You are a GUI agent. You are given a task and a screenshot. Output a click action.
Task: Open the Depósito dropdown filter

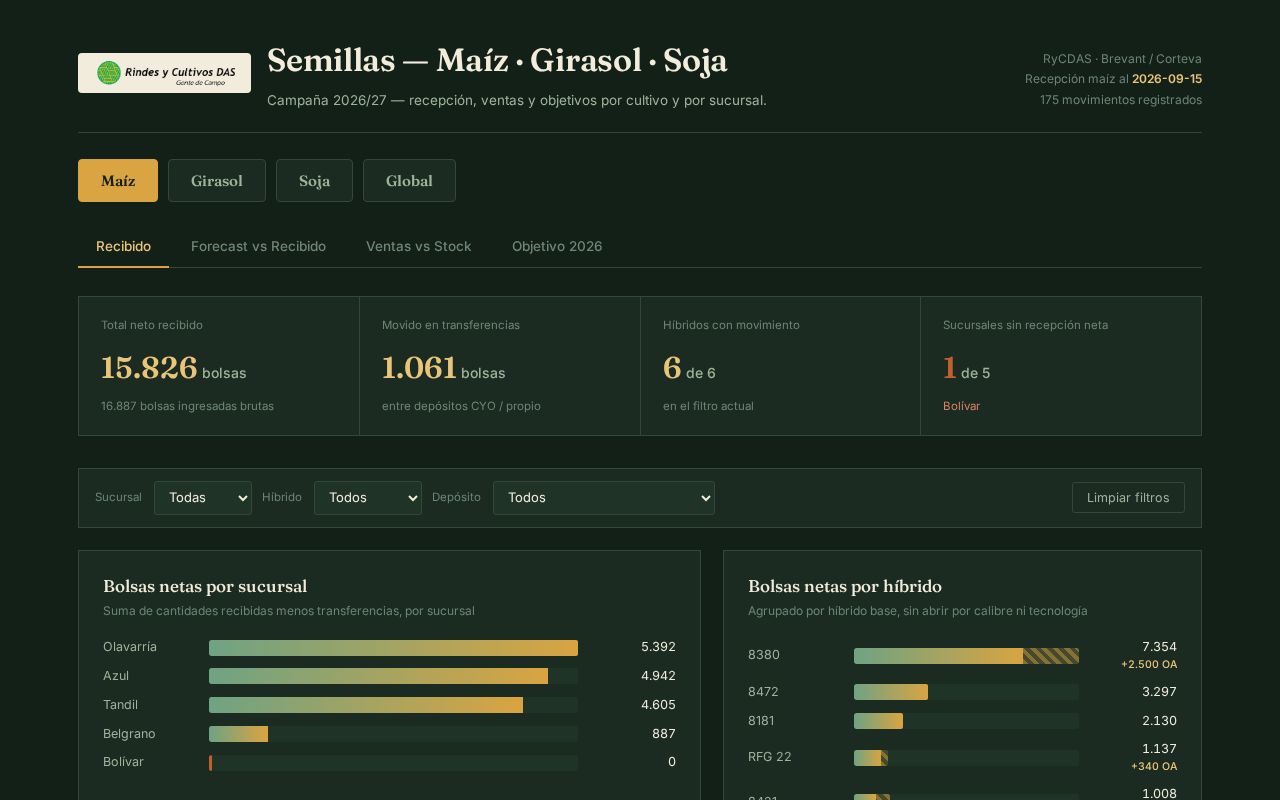pos(604,498)
